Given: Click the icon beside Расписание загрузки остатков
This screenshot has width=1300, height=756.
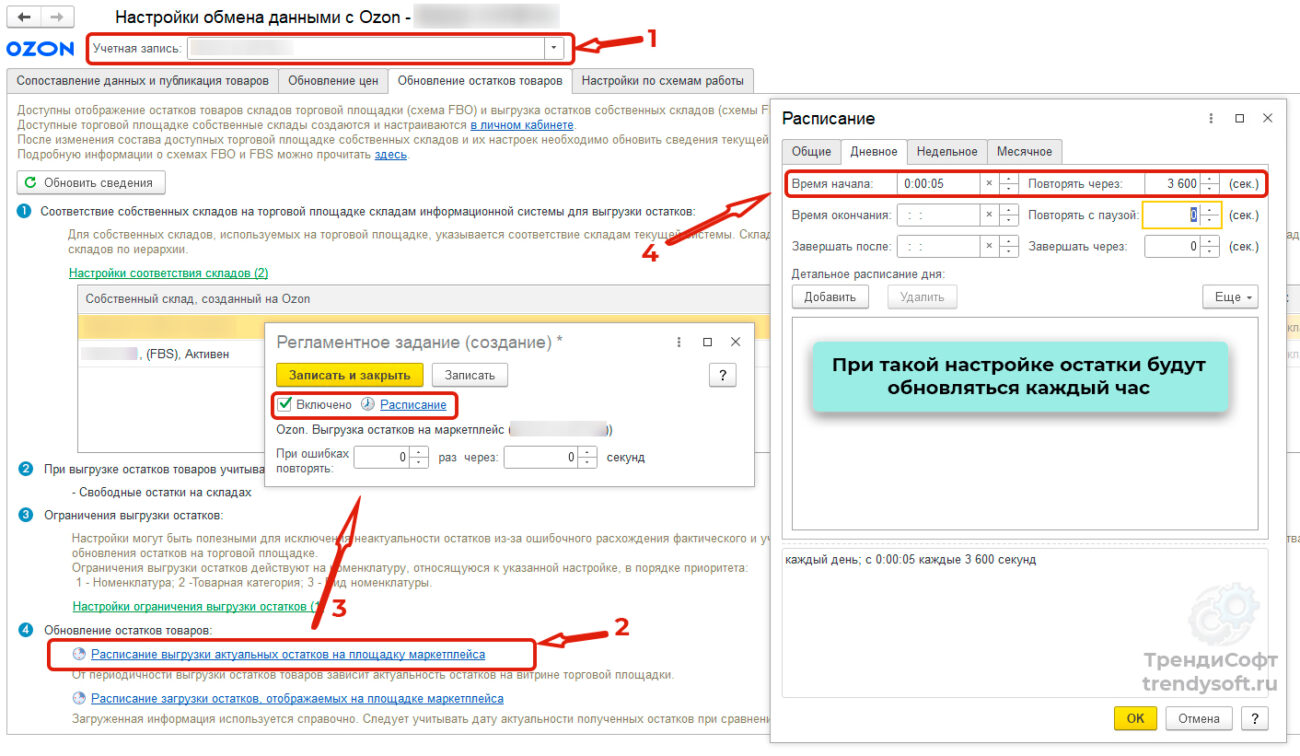Looking at the screenshot, I should [x=79, y=698].
